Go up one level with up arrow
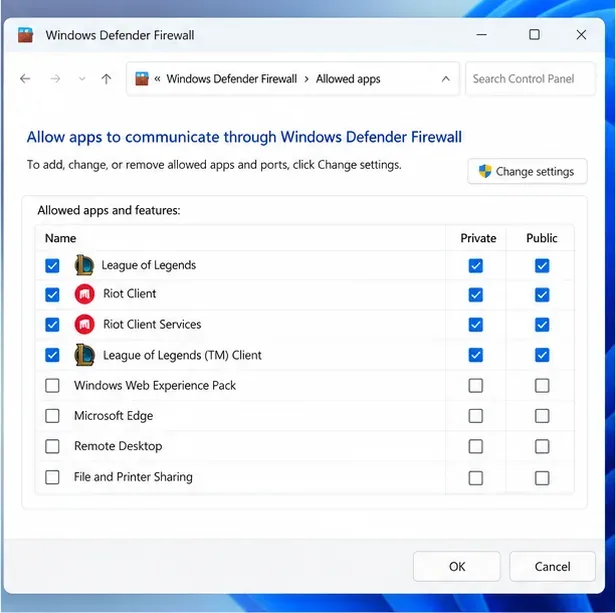Viewport: 616px width, 613px height. [x=106, y=79]
